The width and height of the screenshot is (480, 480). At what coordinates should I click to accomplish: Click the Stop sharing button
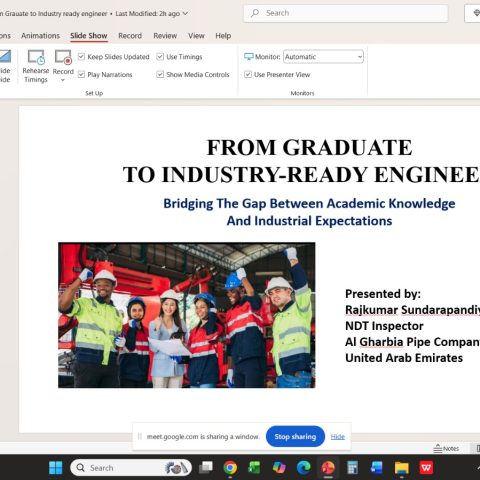tap(295, 436)
